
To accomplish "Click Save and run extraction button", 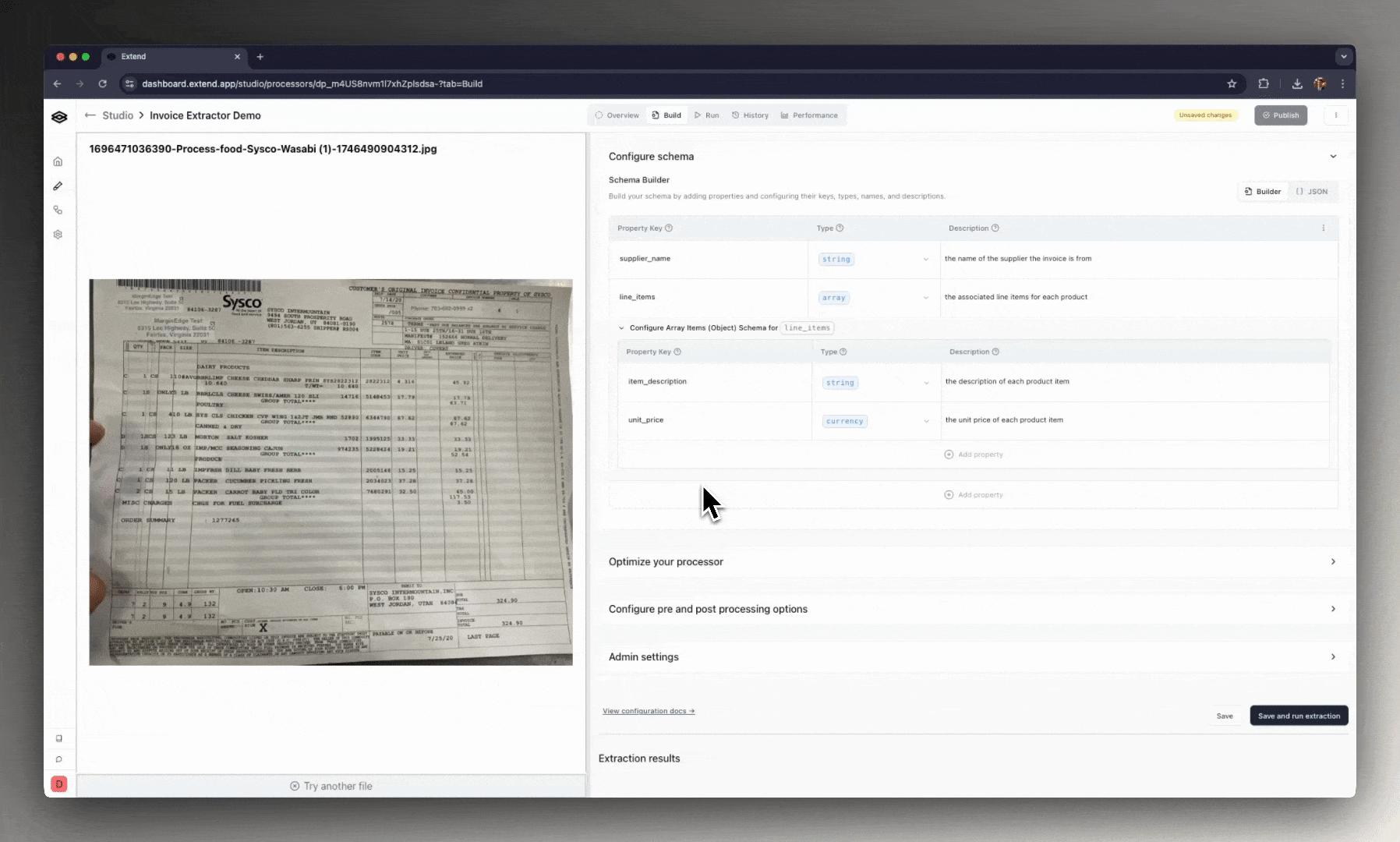I will coord(1299,716).
